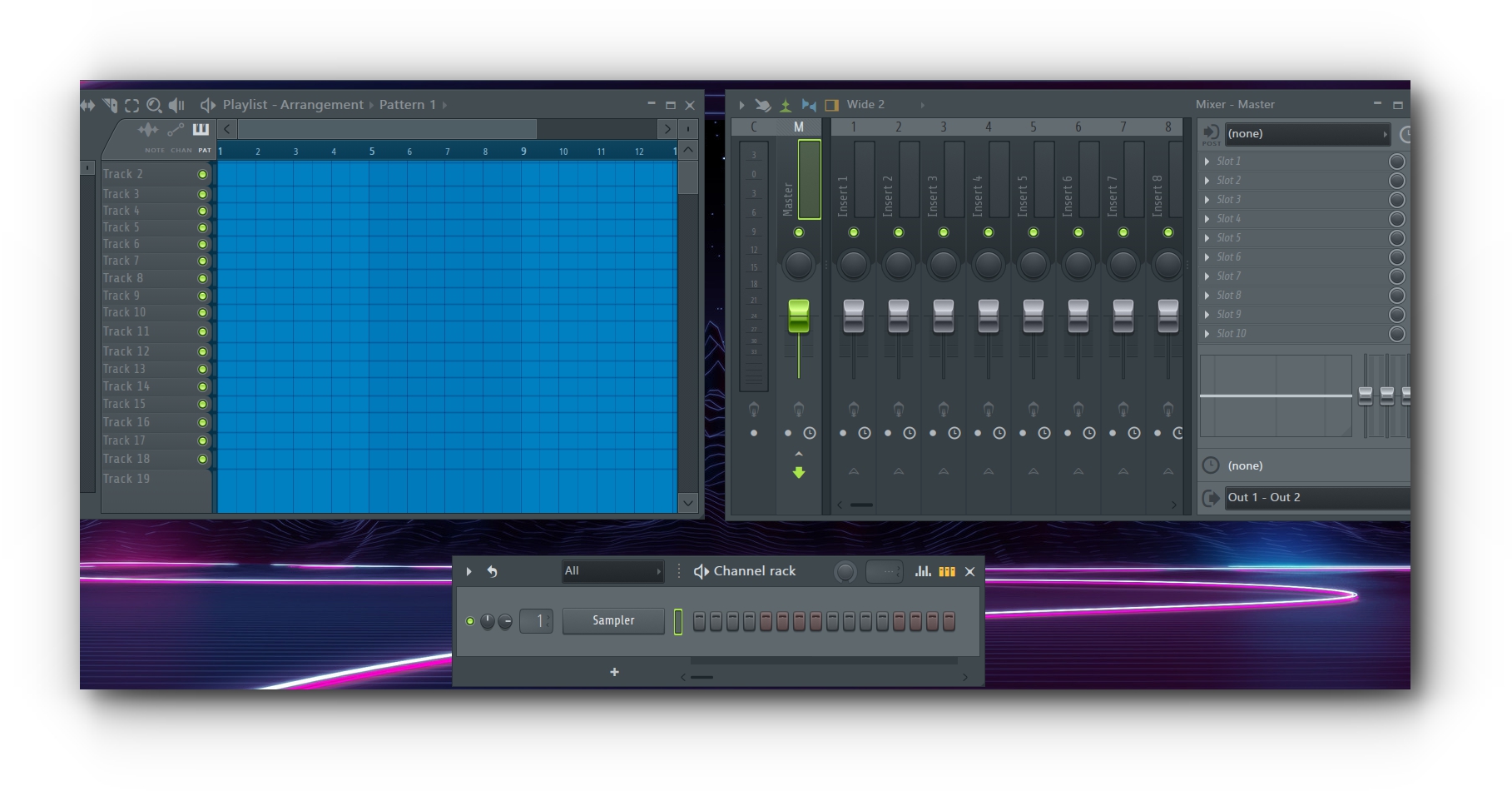Mute Track 2 with its green light
The image size is (1512, 791).
pos(202,174)
